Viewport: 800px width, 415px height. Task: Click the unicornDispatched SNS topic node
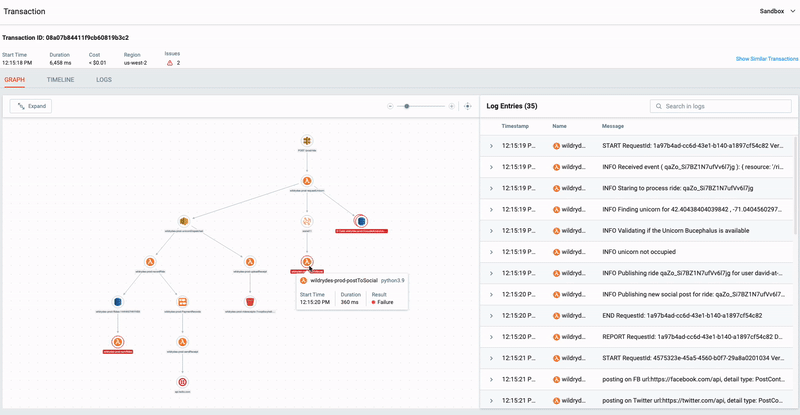point(184,221)
